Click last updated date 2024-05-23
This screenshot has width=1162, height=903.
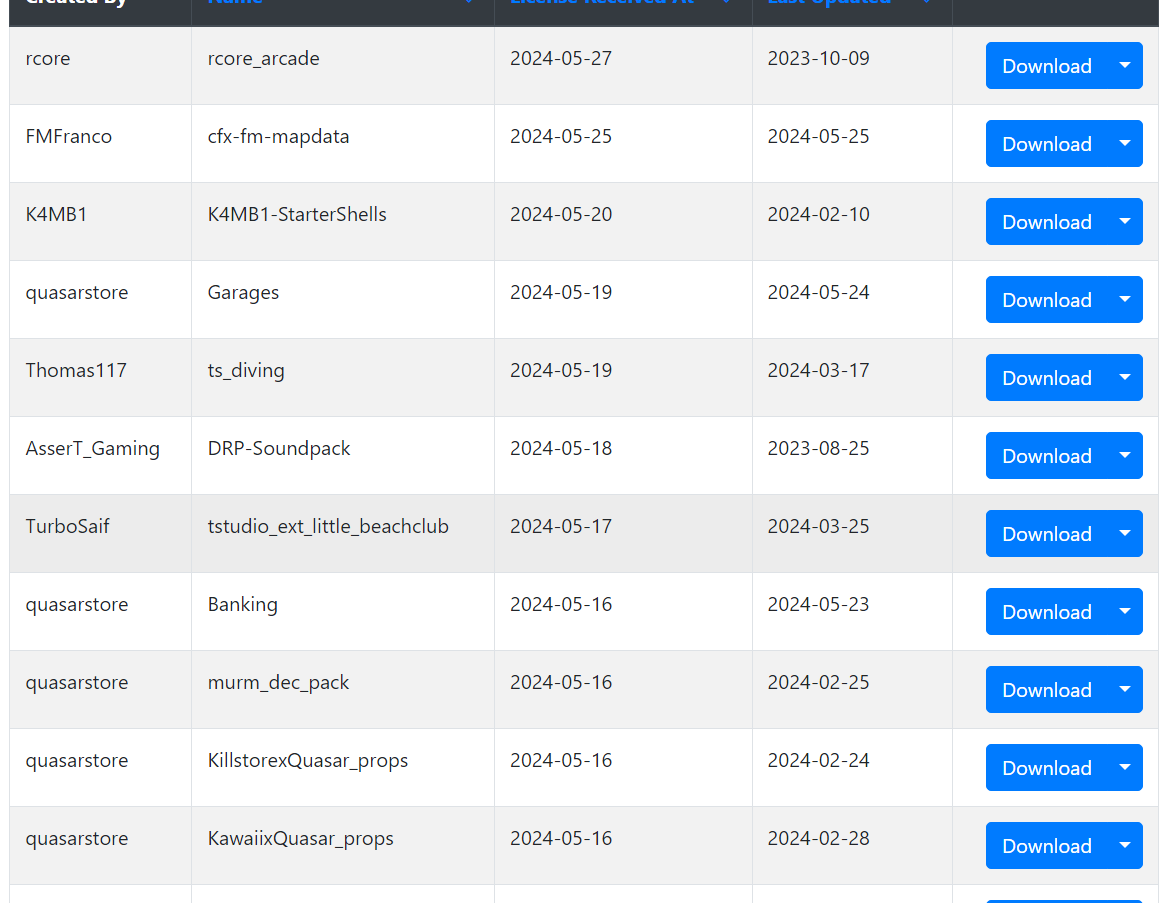pos(818,604)
